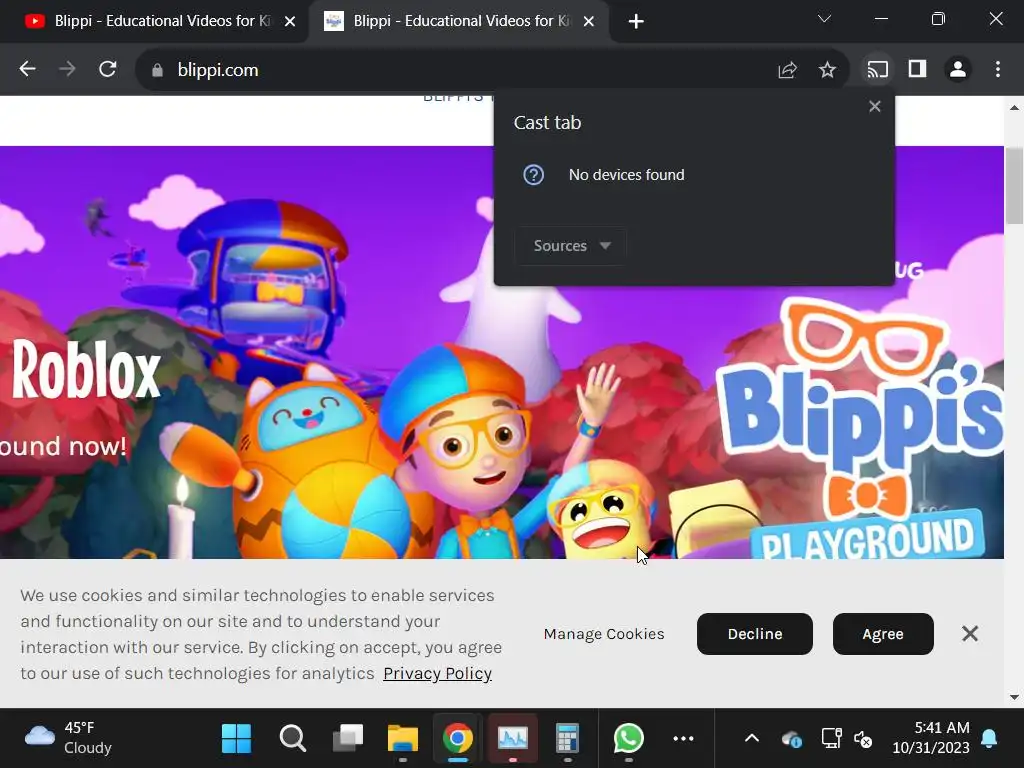Click the help icon beside No devices found
The image size is (1024, 768).
534,175
